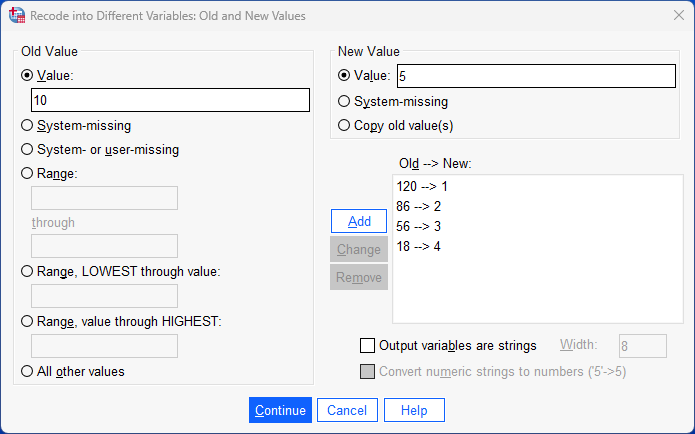
Task: Select the '86 --> 2' list entry
Action: [x=419, y=206]
